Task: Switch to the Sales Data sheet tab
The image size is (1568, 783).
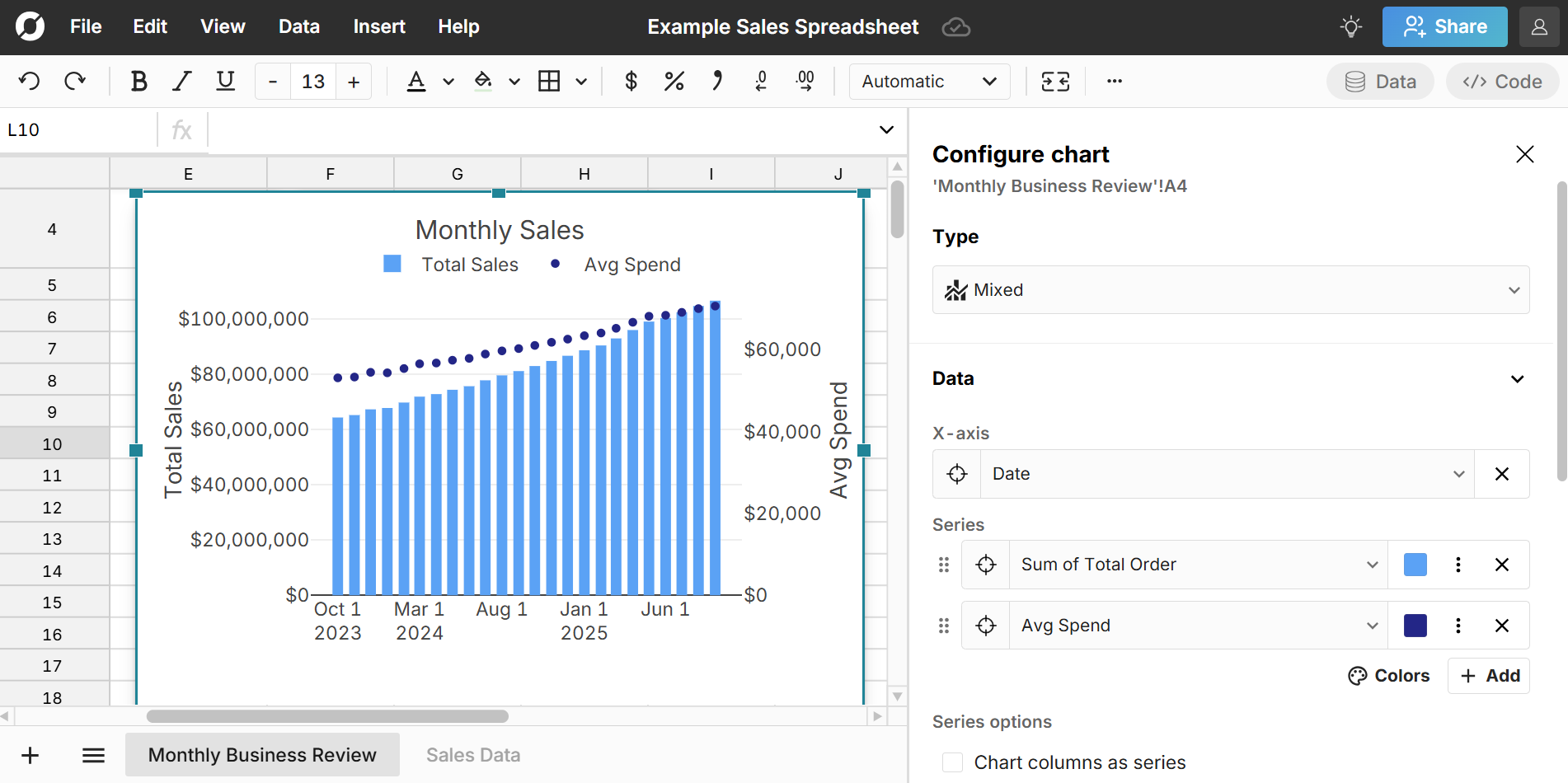Action: (x=472, y=755)
